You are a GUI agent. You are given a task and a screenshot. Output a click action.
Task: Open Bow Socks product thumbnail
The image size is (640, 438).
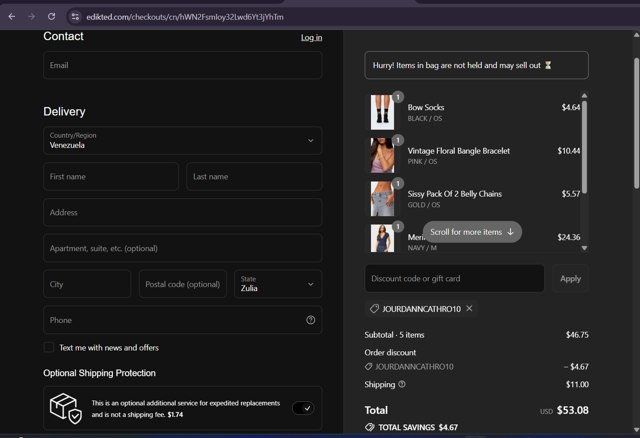pyautogui.click(x=382, y=112)
